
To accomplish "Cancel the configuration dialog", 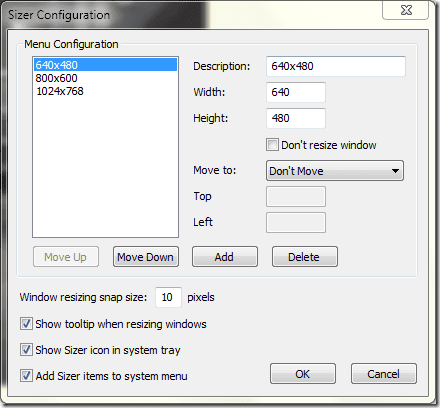I will (x=384, y=374).
